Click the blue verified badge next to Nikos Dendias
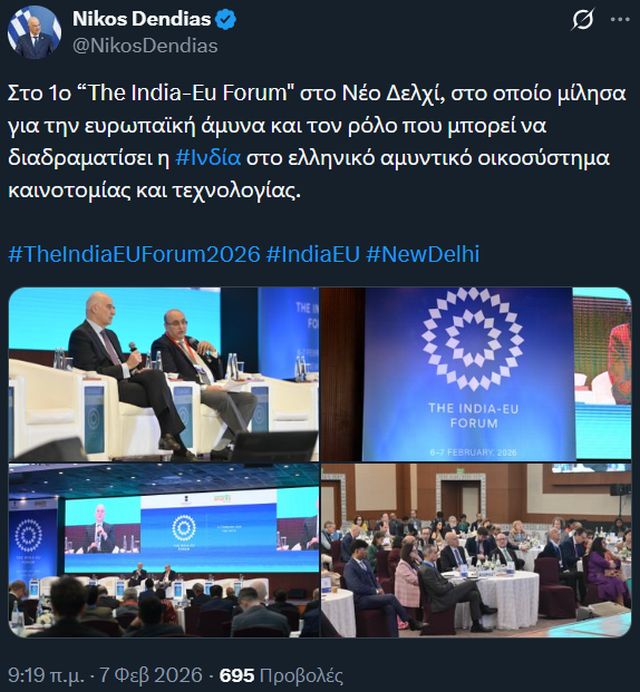Viewport: 640px width, 692px height. [x=226, y=19]
